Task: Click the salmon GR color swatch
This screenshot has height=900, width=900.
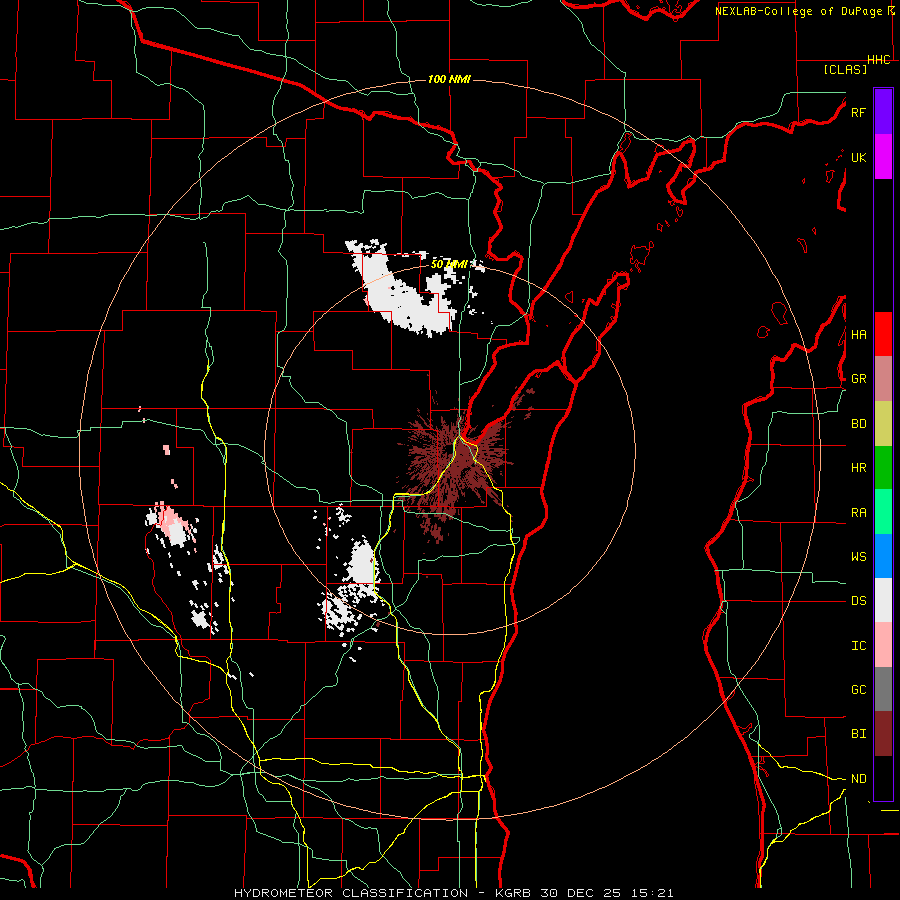Action: tap(883, 379)
